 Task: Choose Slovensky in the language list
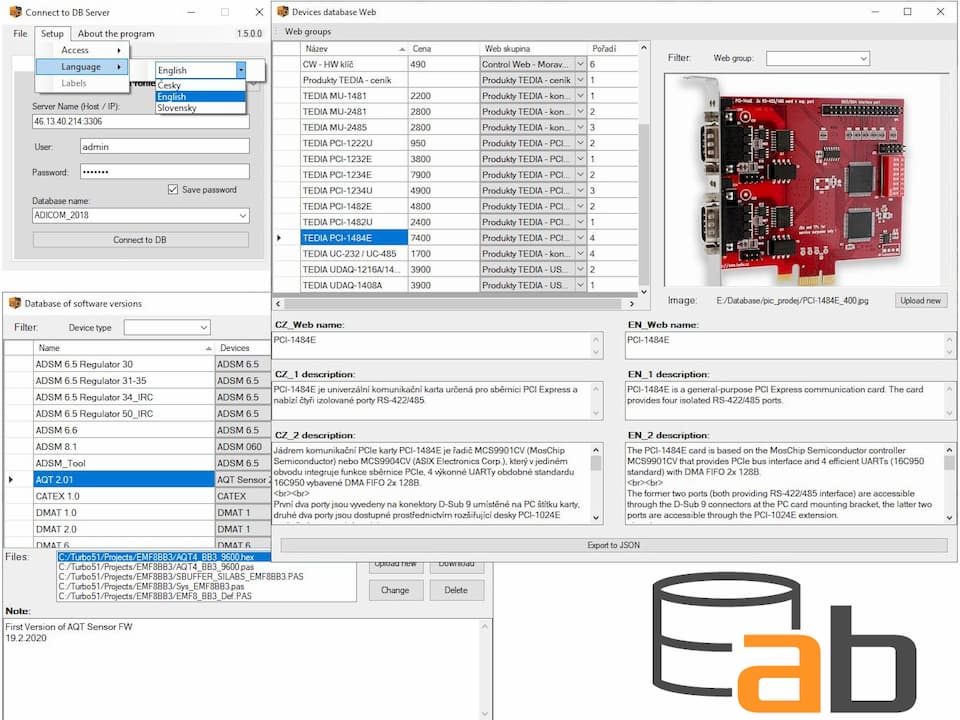point(200,108)
